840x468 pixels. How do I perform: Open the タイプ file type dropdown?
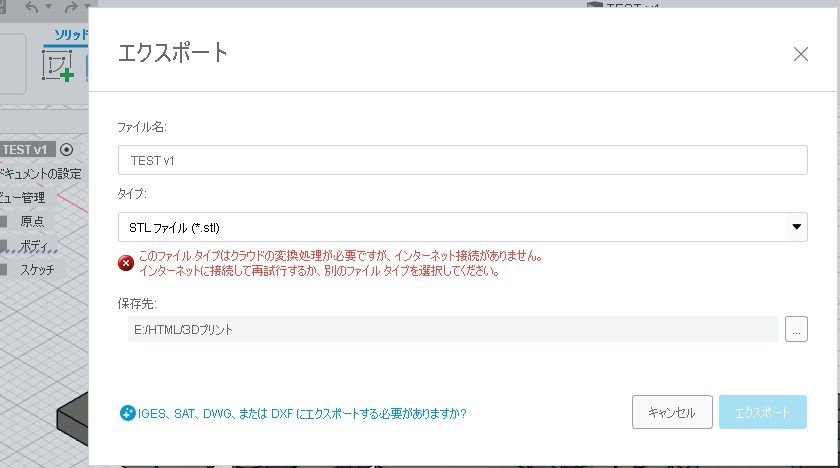coord(462,227)
